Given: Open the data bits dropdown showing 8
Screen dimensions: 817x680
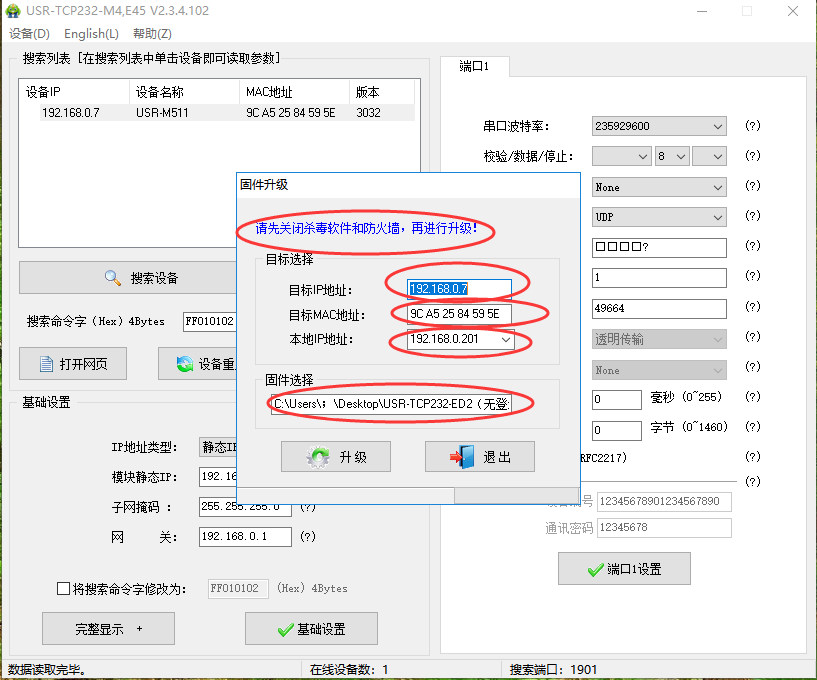Looking at the screenshot, I should [680, 157].
